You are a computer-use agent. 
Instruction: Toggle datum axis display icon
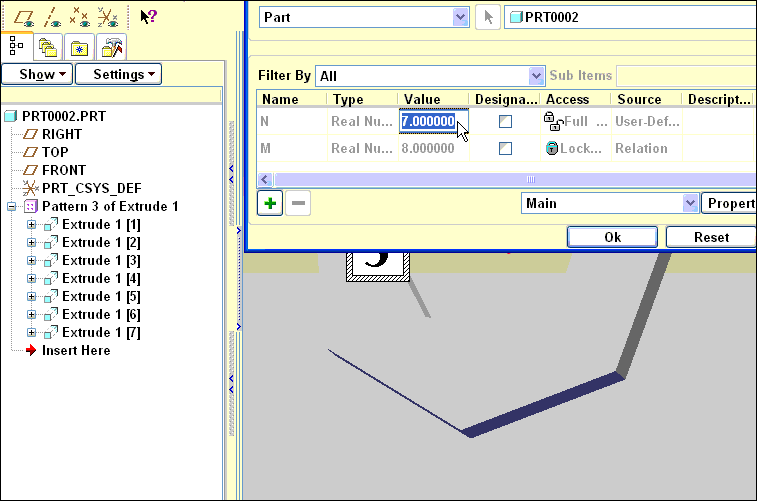coord(48,15)
